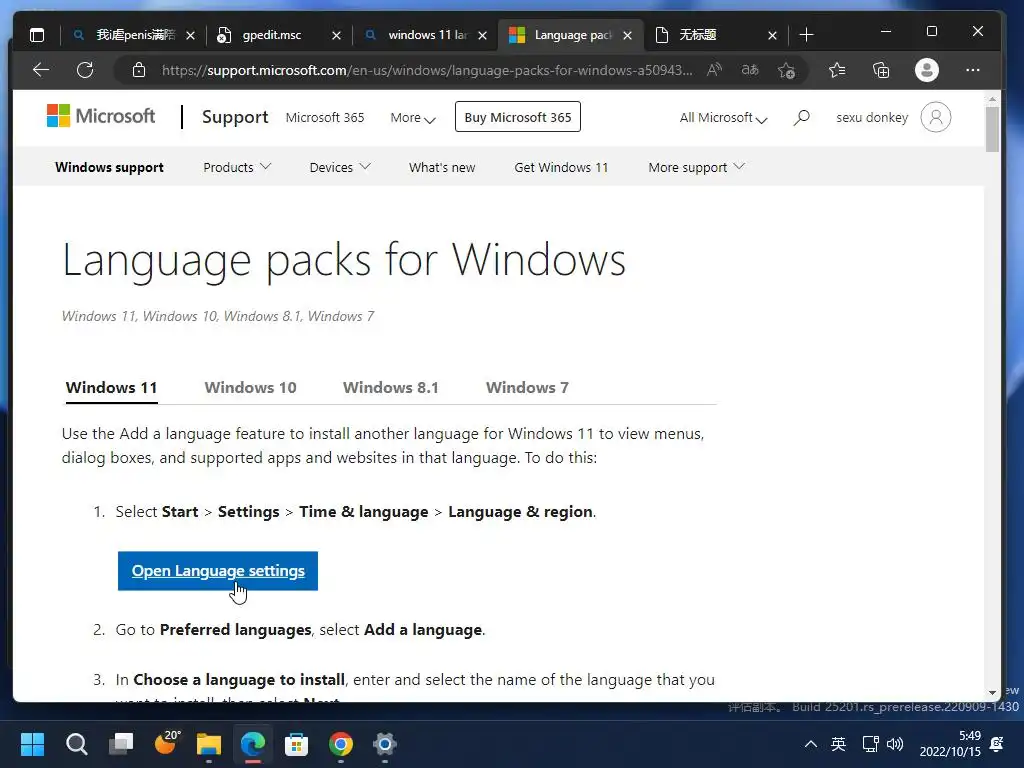Screen dimensions: 1024x768
Task: Click the site lock icon
Action: [139, 70]
